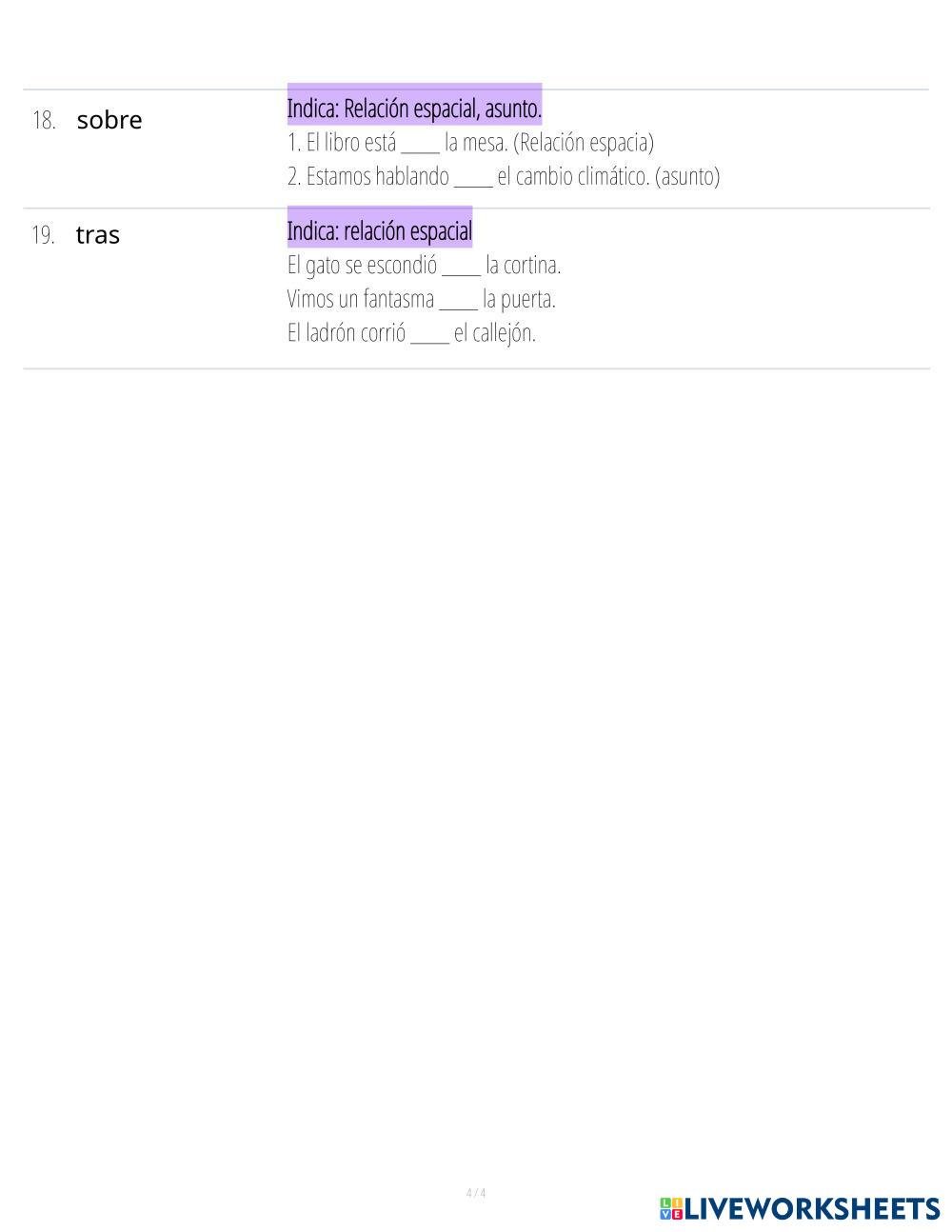Click the "(Relación espacia)" hint text
Viewport: 952px width, 1232px height.
[584, 143]
